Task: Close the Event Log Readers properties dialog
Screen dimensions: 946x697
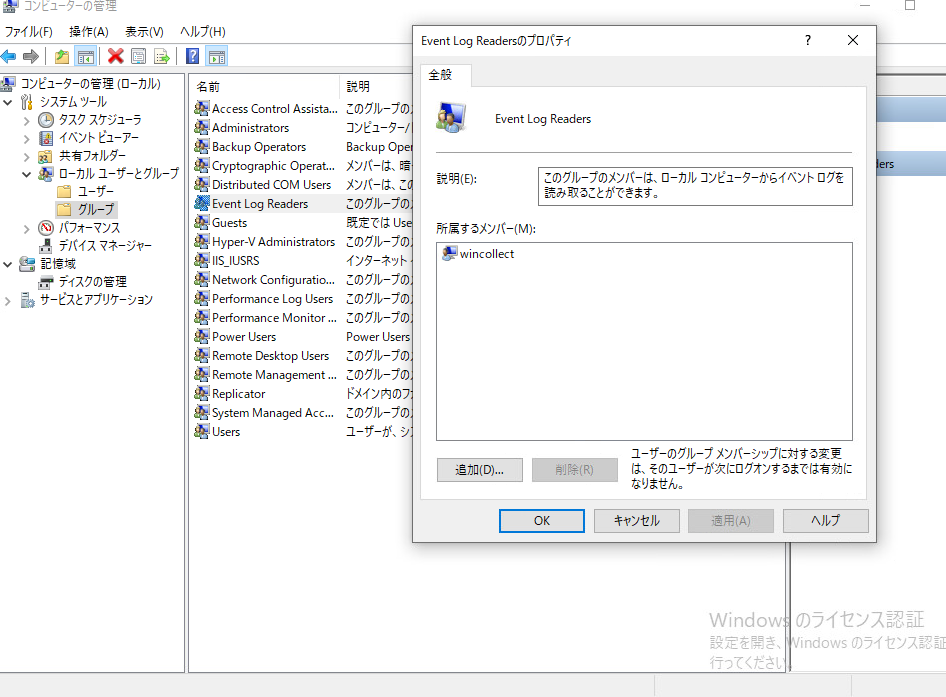Action: coord(852,40)
